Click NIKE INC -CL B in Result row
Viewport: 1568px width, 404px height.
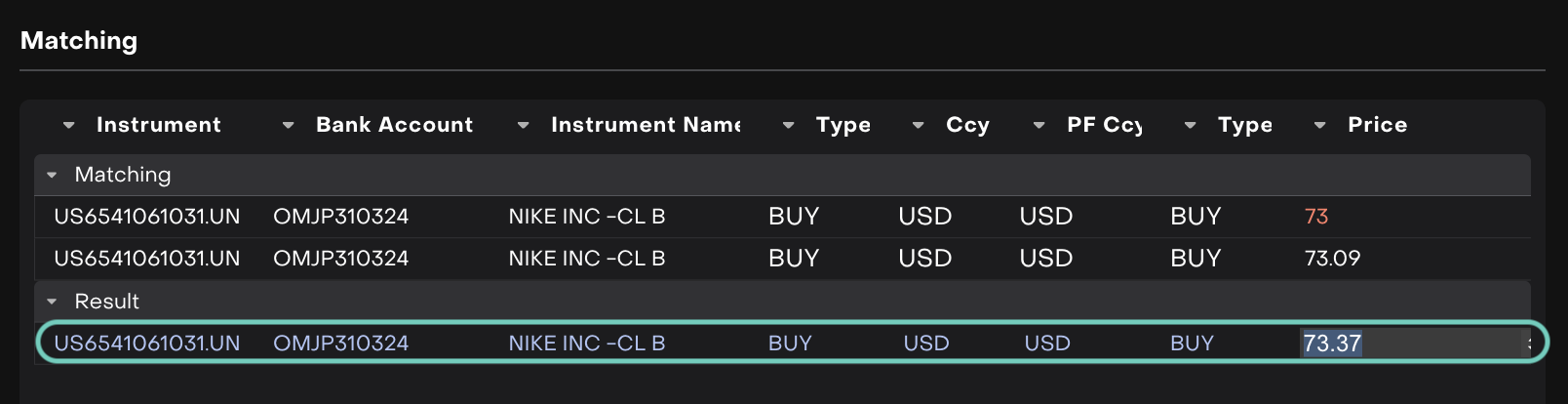pos(586,343)
